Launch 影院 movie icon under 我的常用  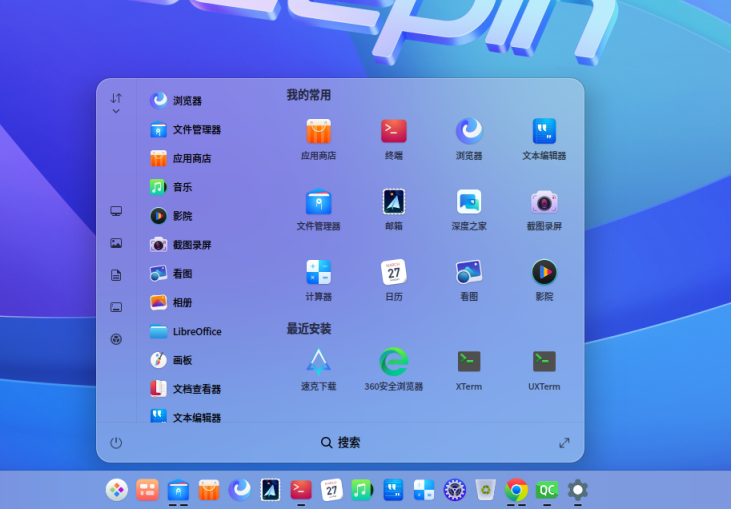(544, 272)
